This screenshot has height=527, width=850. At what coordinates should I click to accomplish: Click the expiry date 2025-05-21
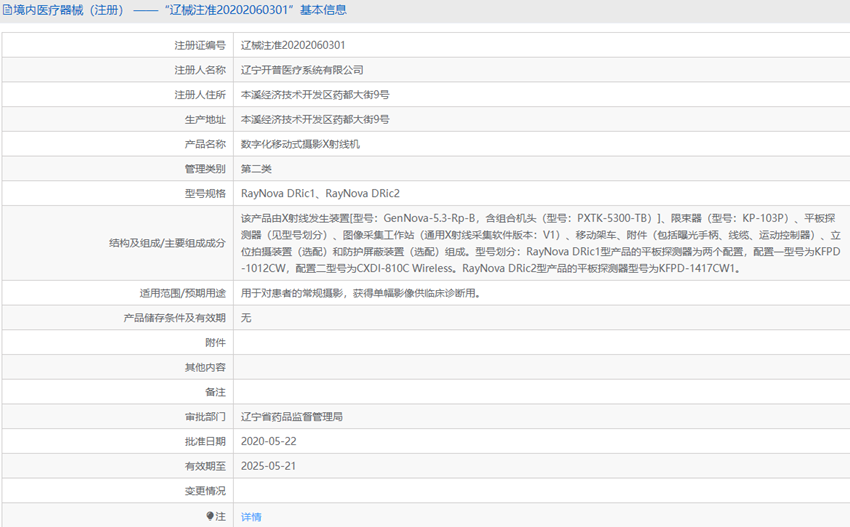[x=269, y=466]
